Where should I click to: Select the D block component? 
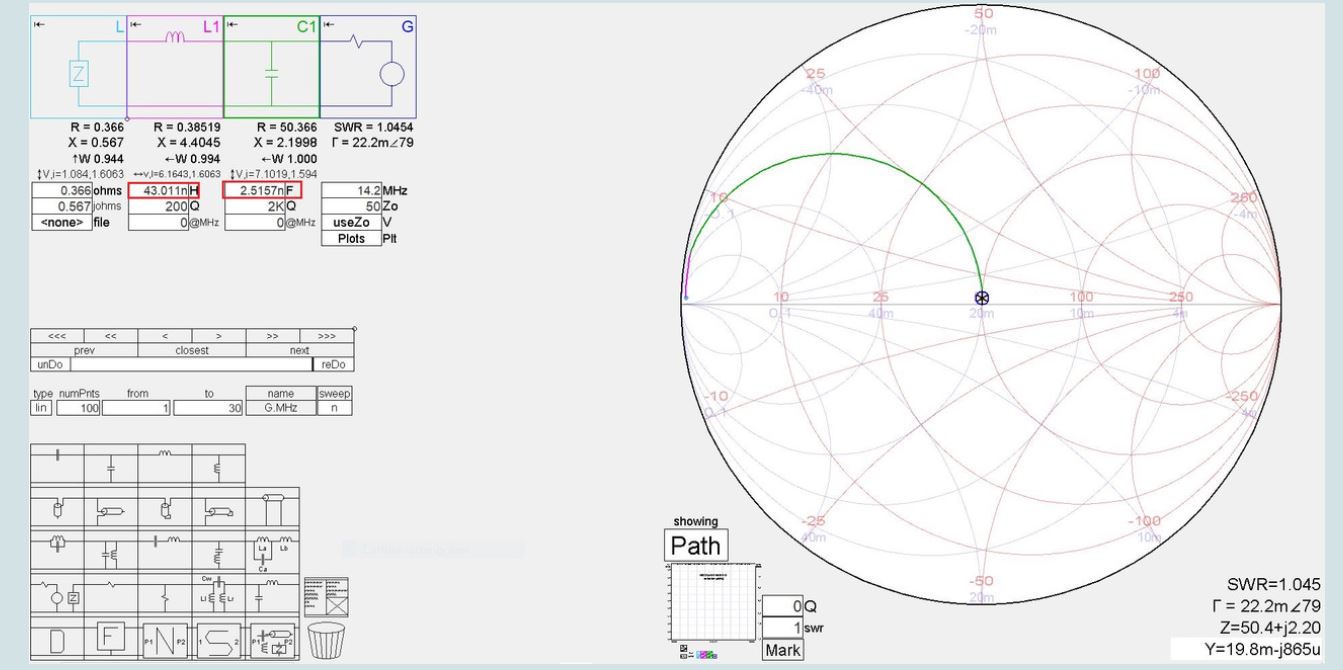click(58, 638)
